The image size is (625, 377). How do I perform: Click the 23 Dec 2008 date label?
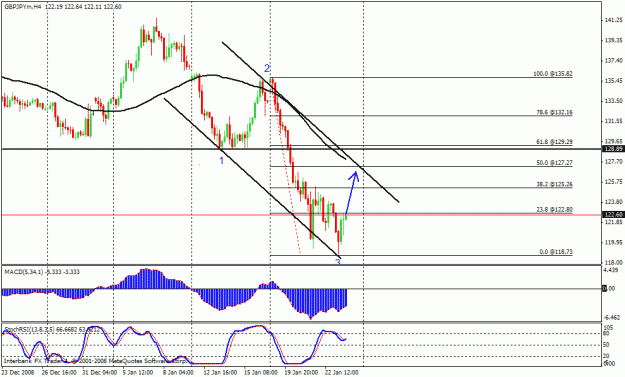(18, 373)
